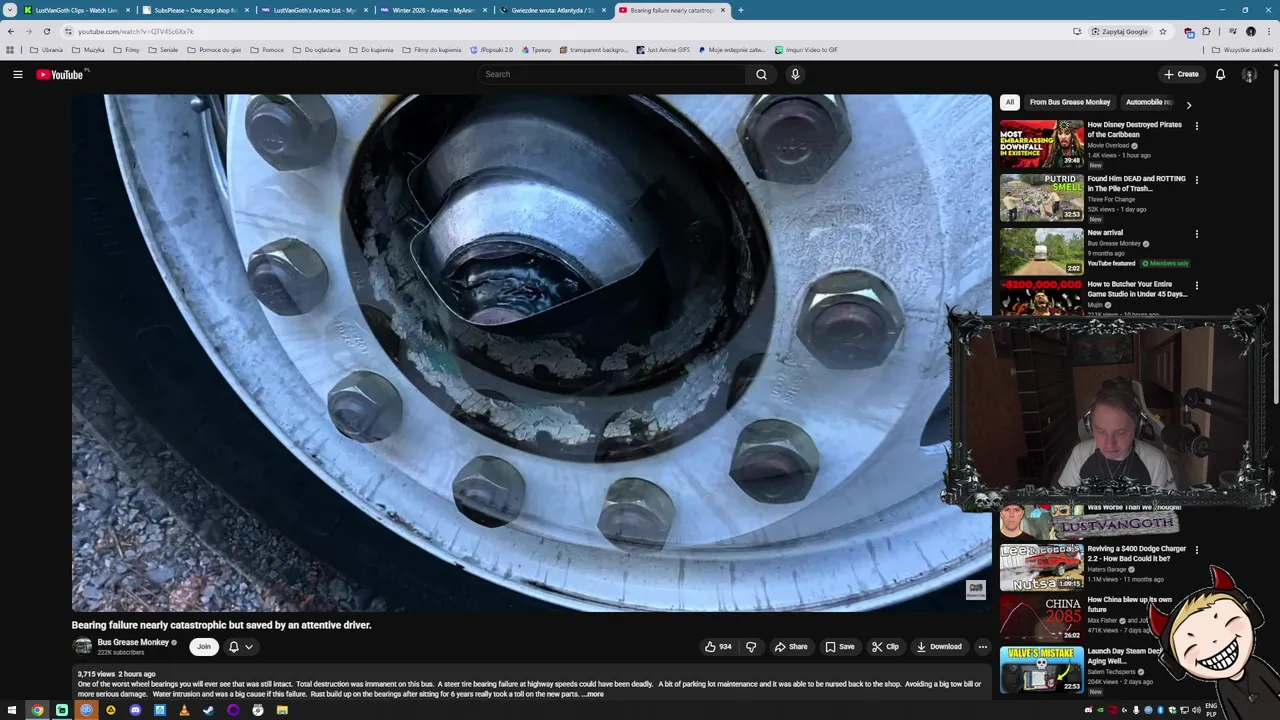The height and width of the screenshot is (720, 1280).
Task: Open the Chrome tab search dropdown
Action: click(x=10, y=10)
